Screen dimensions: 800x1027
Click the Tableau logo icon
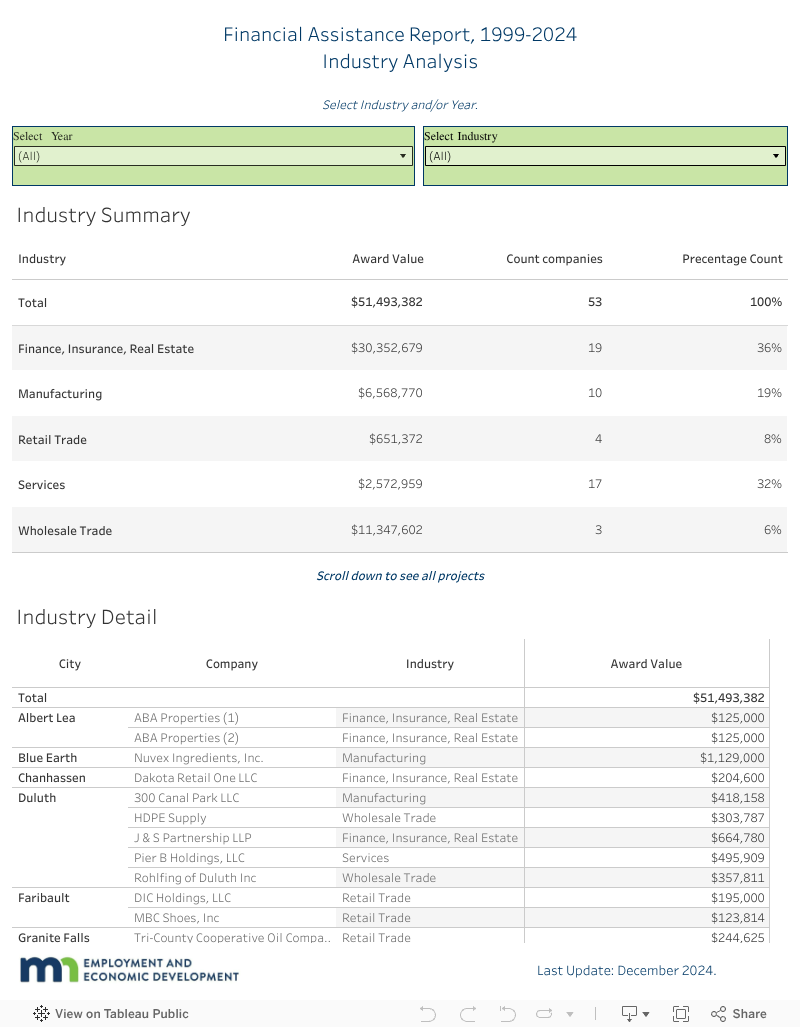click(x=41, y=1013)
